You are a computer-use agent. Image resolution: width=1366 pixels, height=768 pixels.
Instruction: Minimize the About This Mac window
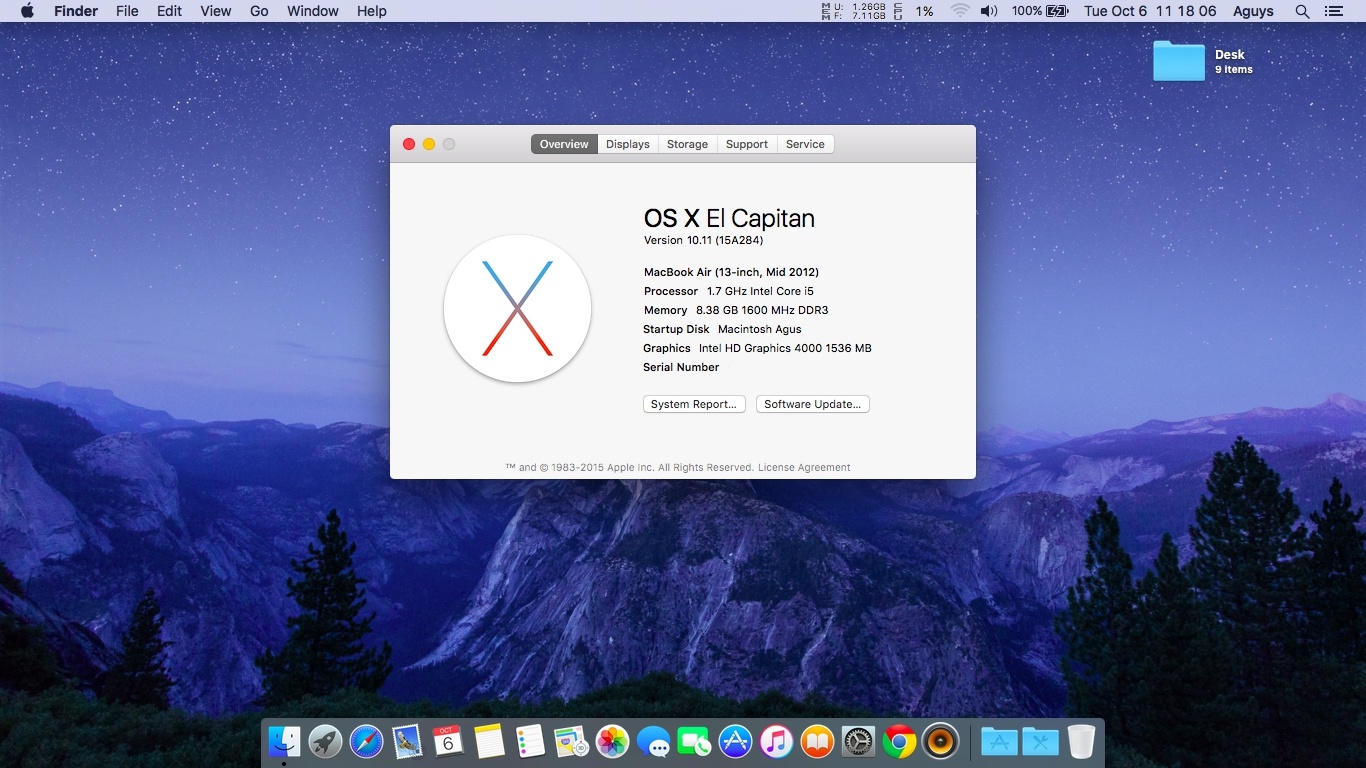[x=429, y=144]
